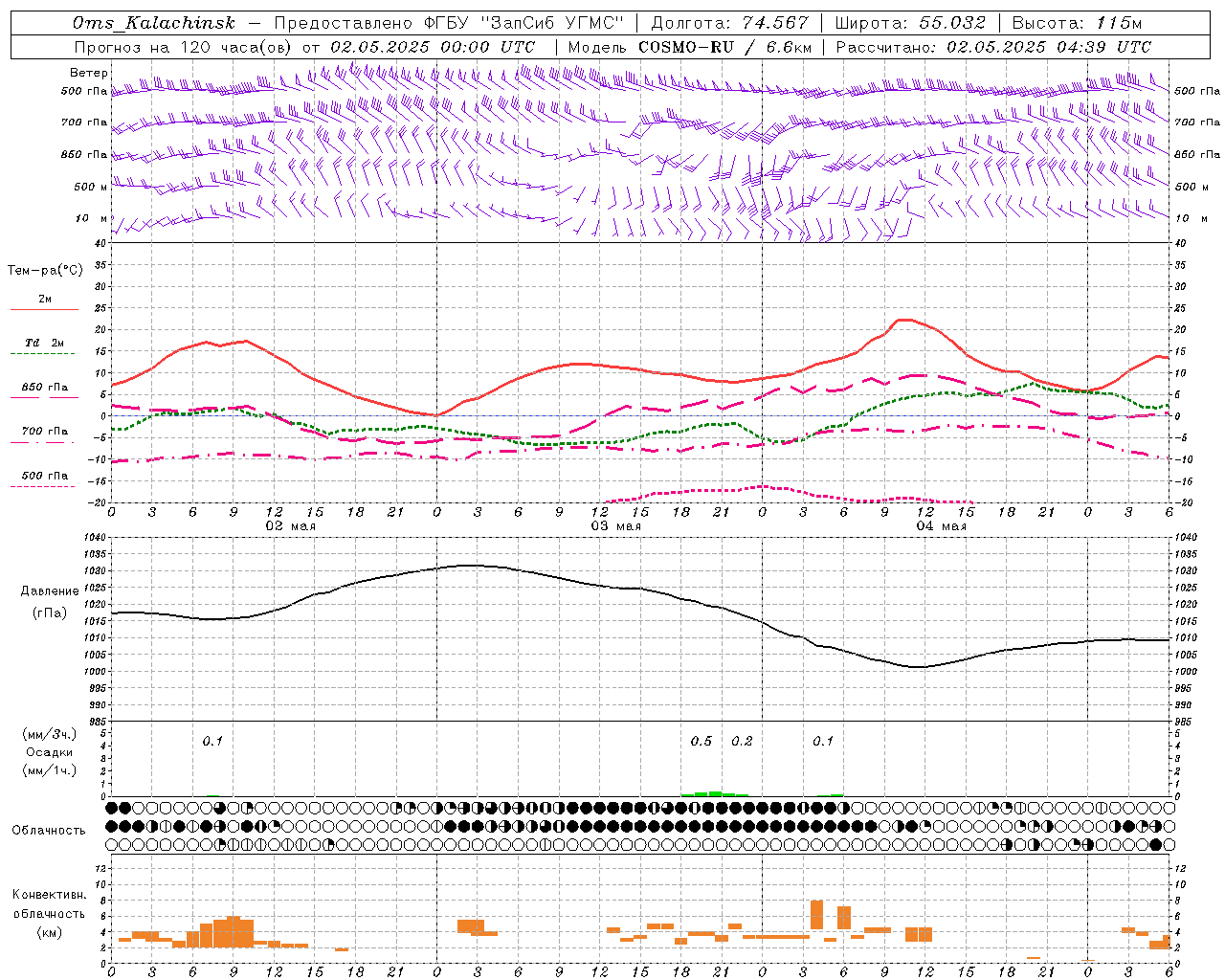
Task: Click the '2м' temperature legend entry
Action: pyautogui.click(x=45, y=300)
